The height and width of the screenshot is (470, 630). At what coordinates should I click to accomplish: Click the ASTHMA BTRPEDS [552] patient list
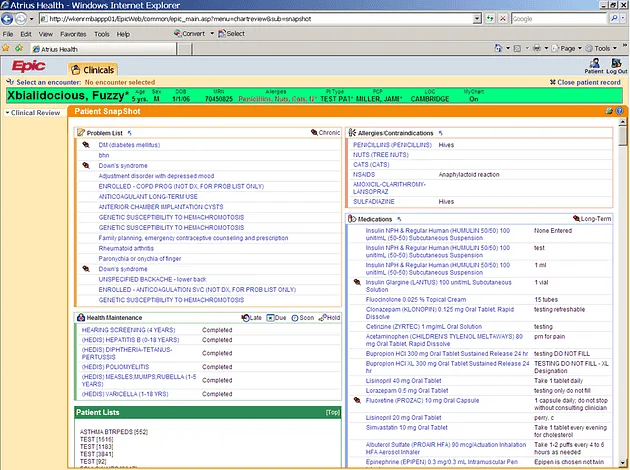coord(114,432)
